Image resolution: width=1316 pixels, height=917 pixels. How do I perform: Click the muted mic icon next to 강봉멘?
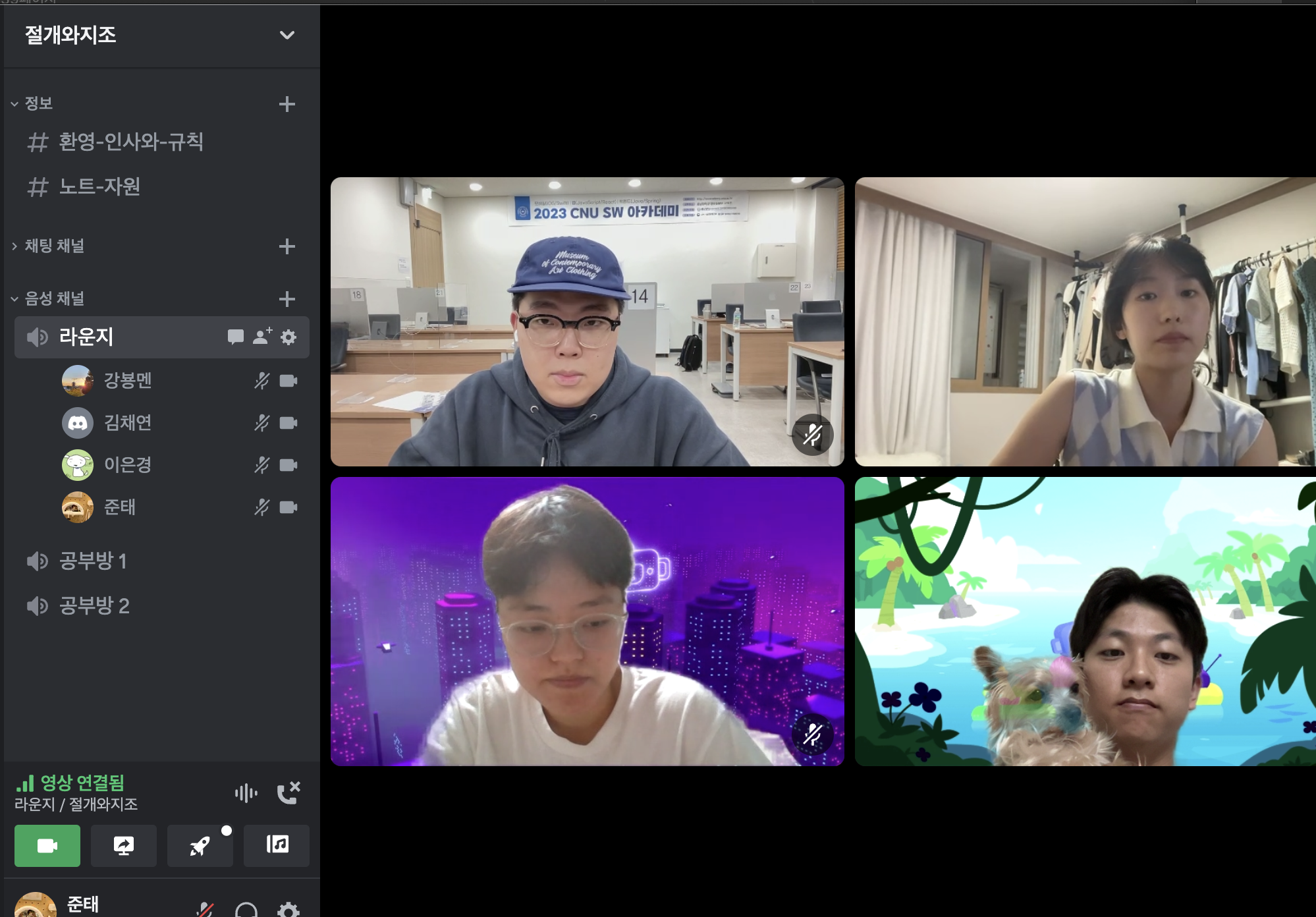(x=262, y=381)
